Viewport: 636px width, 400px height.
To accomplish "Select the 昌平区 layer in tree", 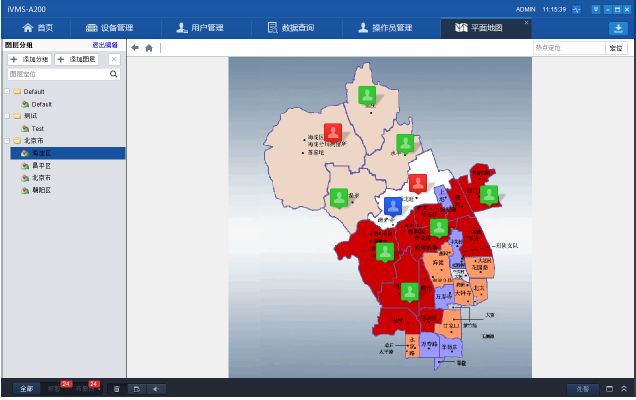I will tap(41, 165).
